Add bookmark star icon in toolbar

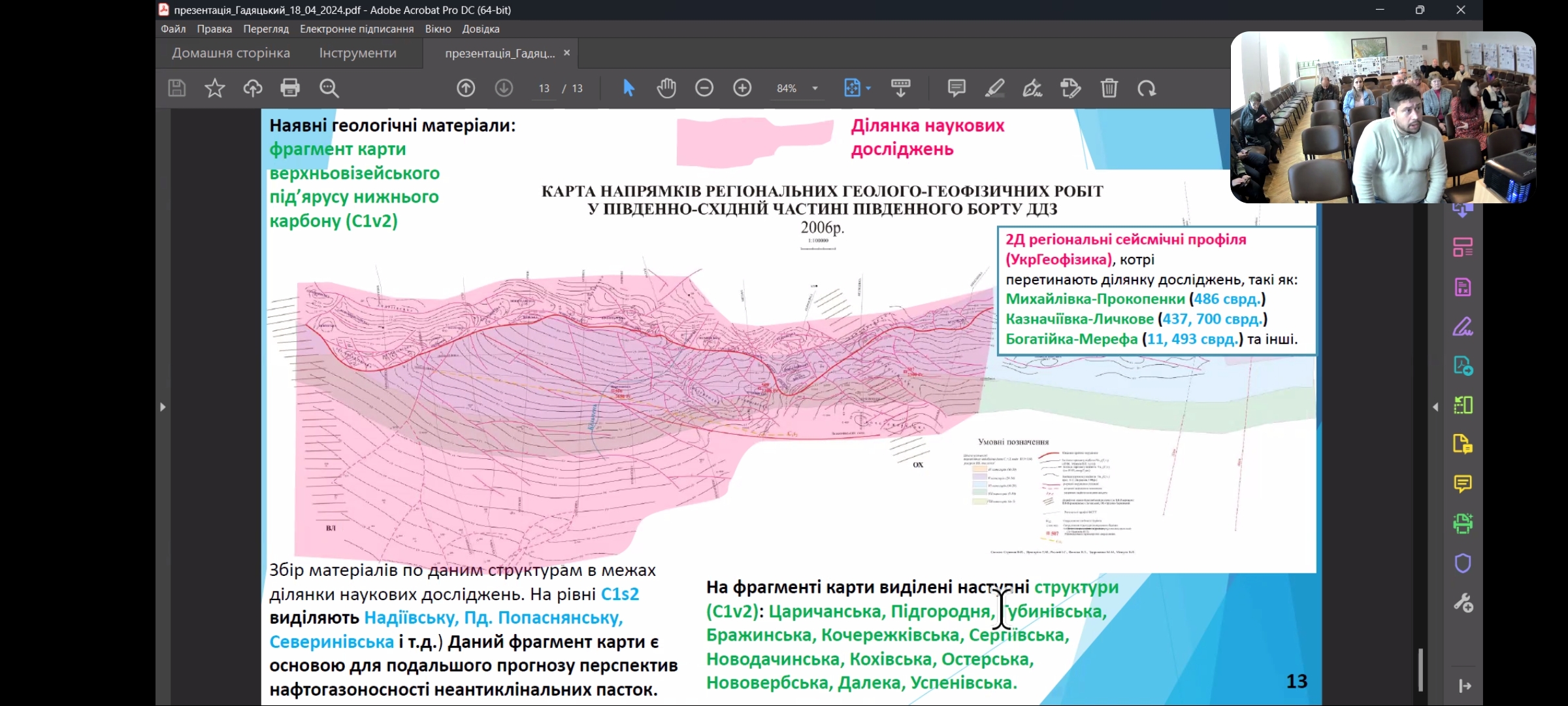pyautogui.click(x=214, y=88)
